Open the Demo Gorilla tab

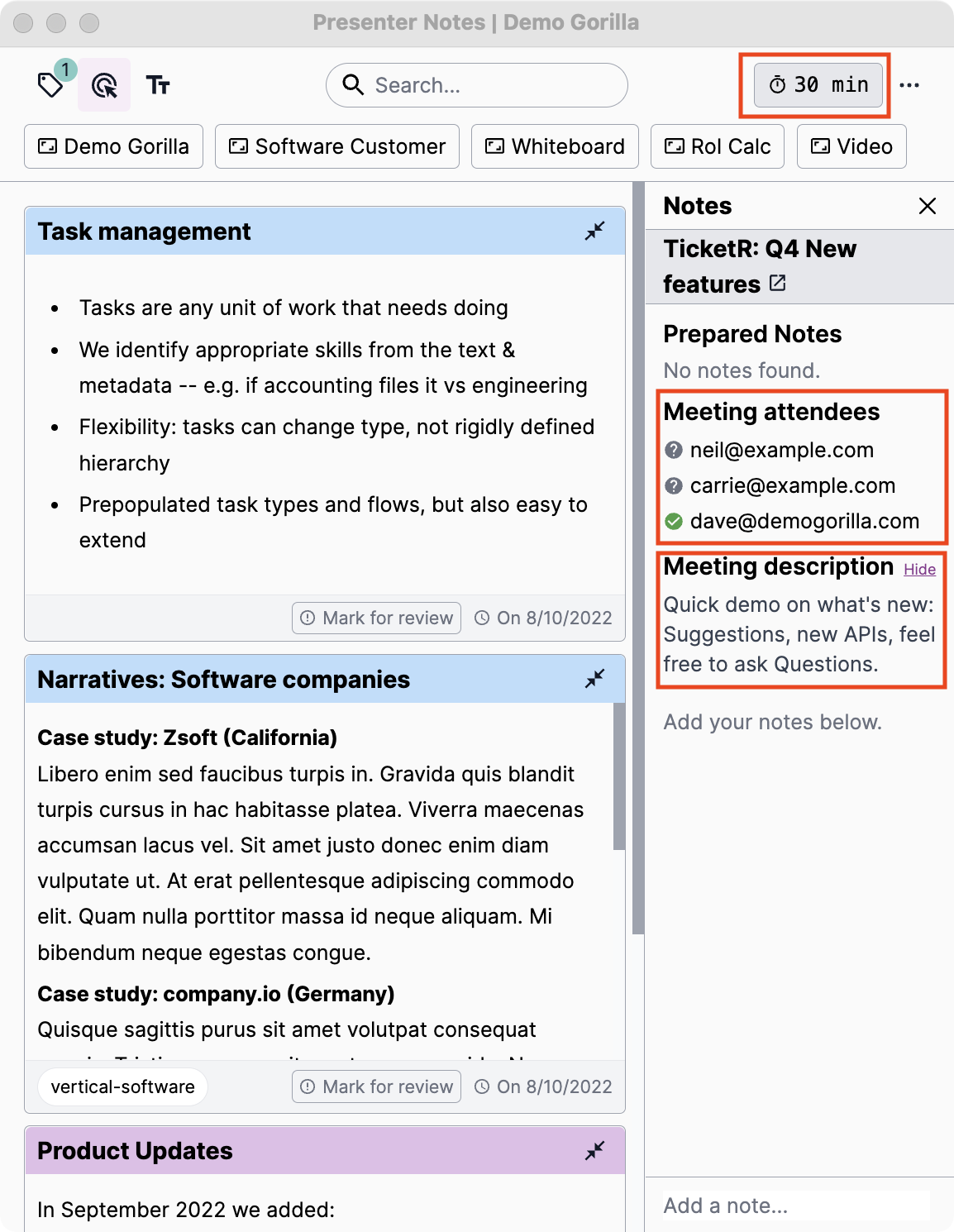114,146
